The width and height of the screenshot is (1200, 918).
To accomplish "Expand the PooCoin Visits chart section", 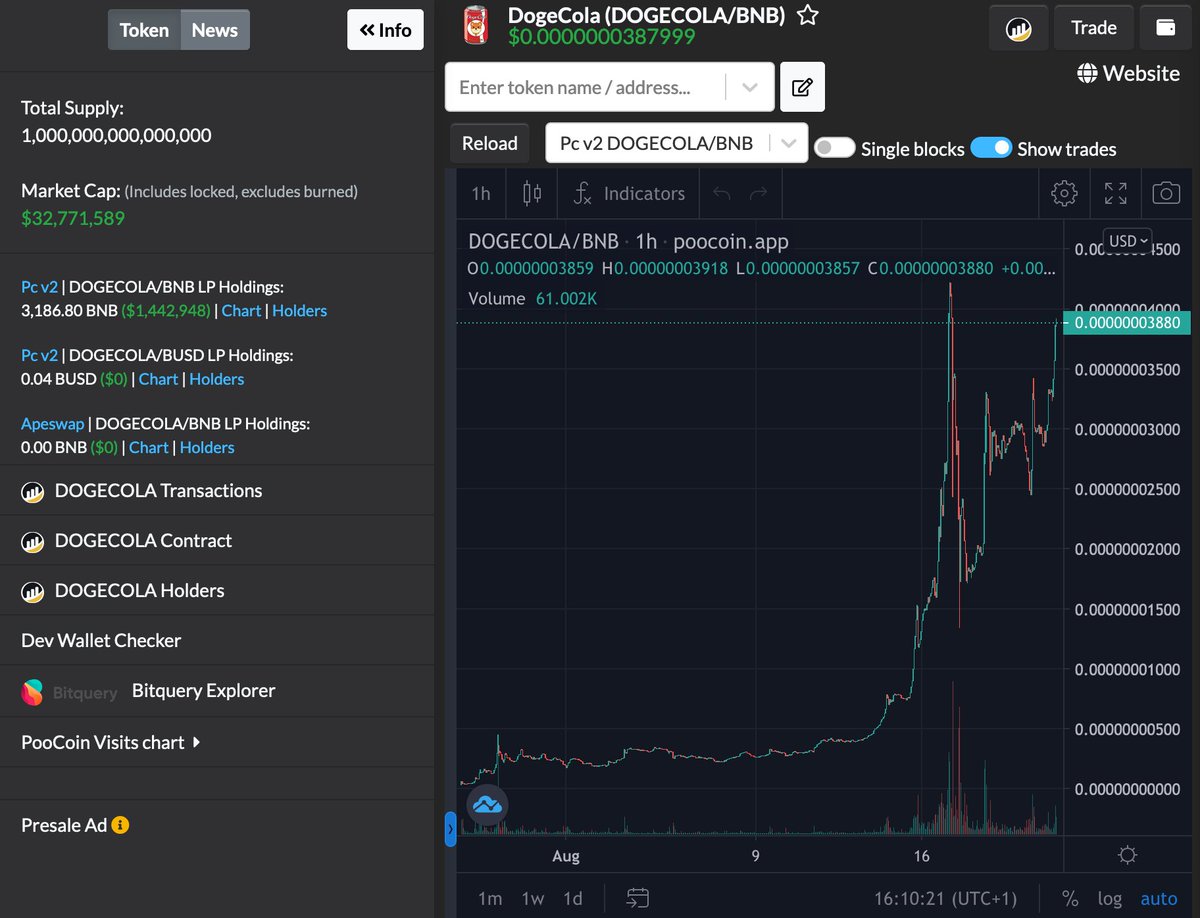I will 110,742.
